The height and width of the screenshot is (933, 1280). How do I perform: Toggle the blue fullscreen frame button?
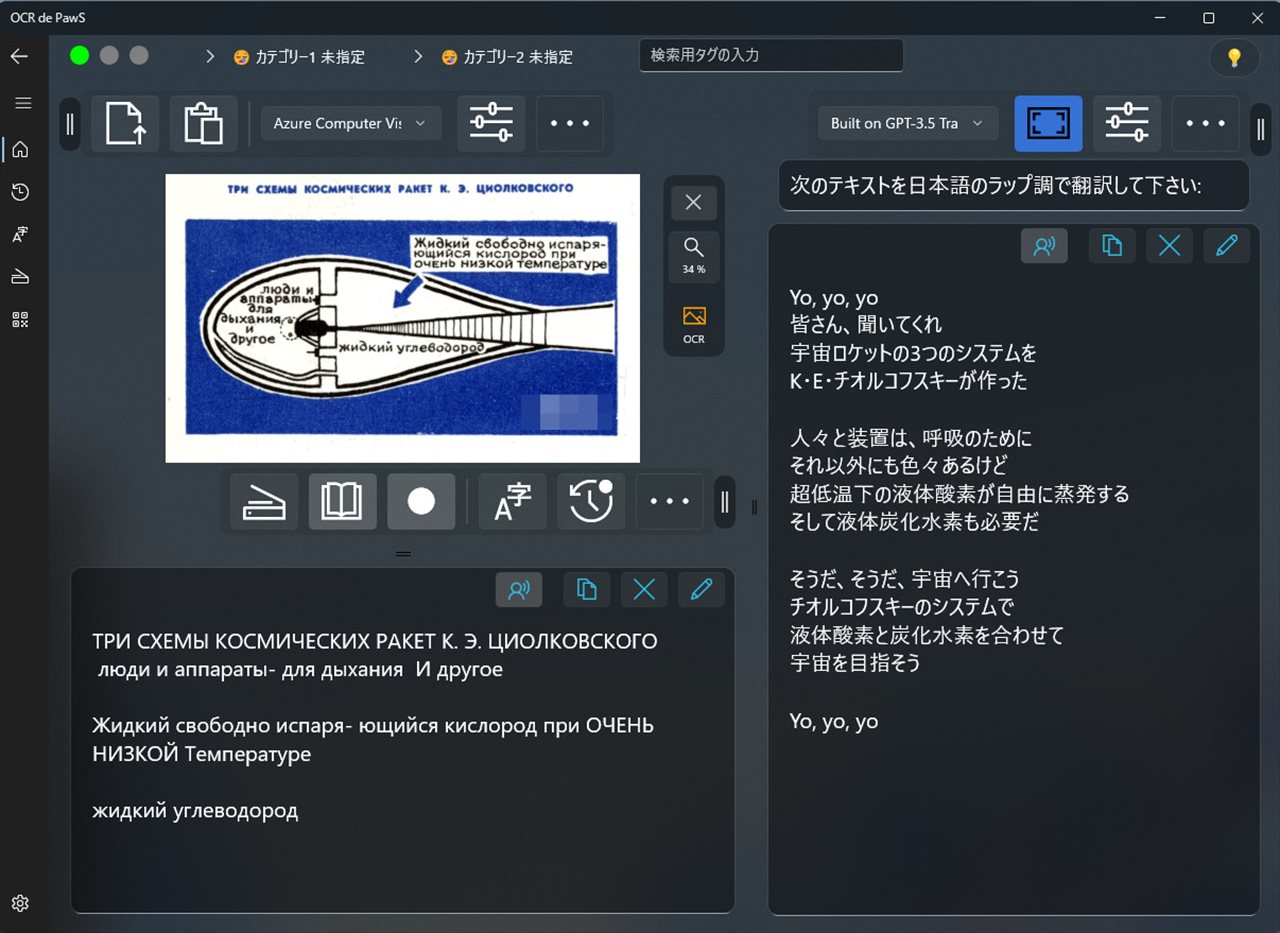(1048, 124)
